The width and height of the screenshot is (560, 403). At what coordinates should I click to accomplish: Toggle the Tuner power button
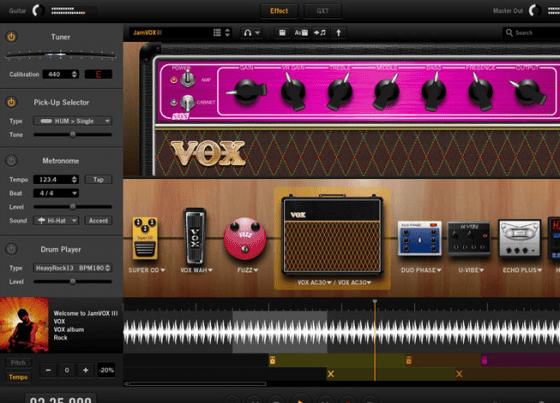tap(11, 36)
